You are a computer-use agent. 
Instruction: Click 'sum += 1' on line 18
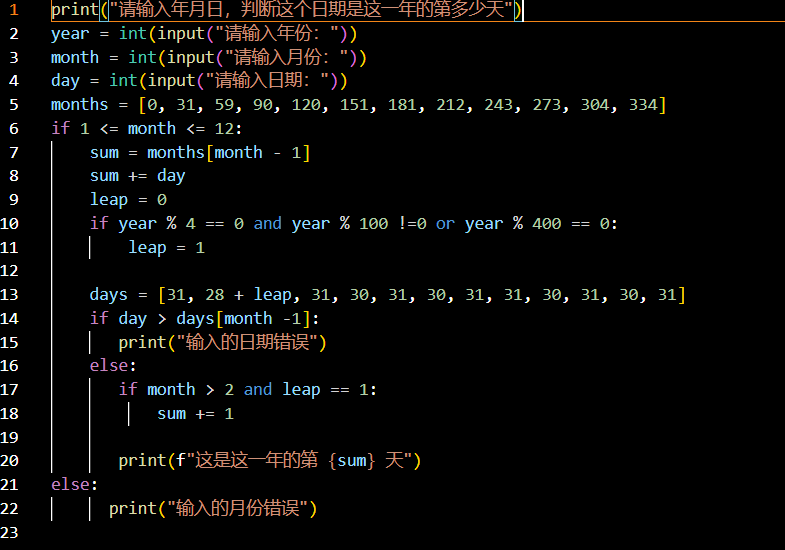[x=195, y=414]
